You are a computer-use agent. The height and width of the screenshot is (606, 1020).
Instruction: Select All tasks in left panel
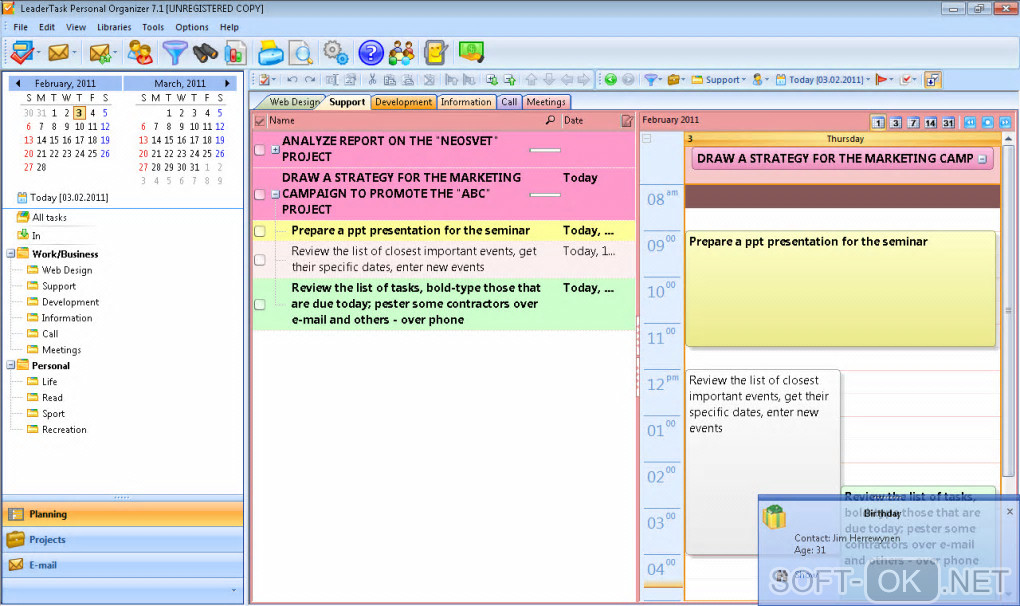[49, 217]
